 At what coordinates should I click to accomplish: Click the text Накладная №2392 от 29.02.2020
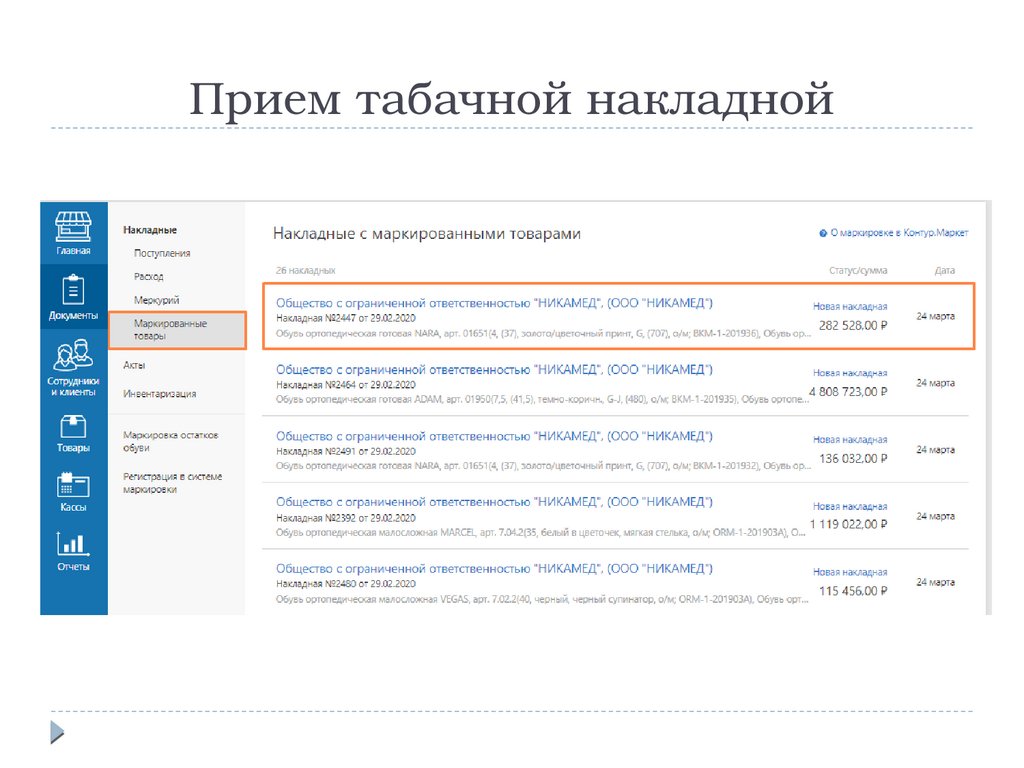(x=345, y=518)
